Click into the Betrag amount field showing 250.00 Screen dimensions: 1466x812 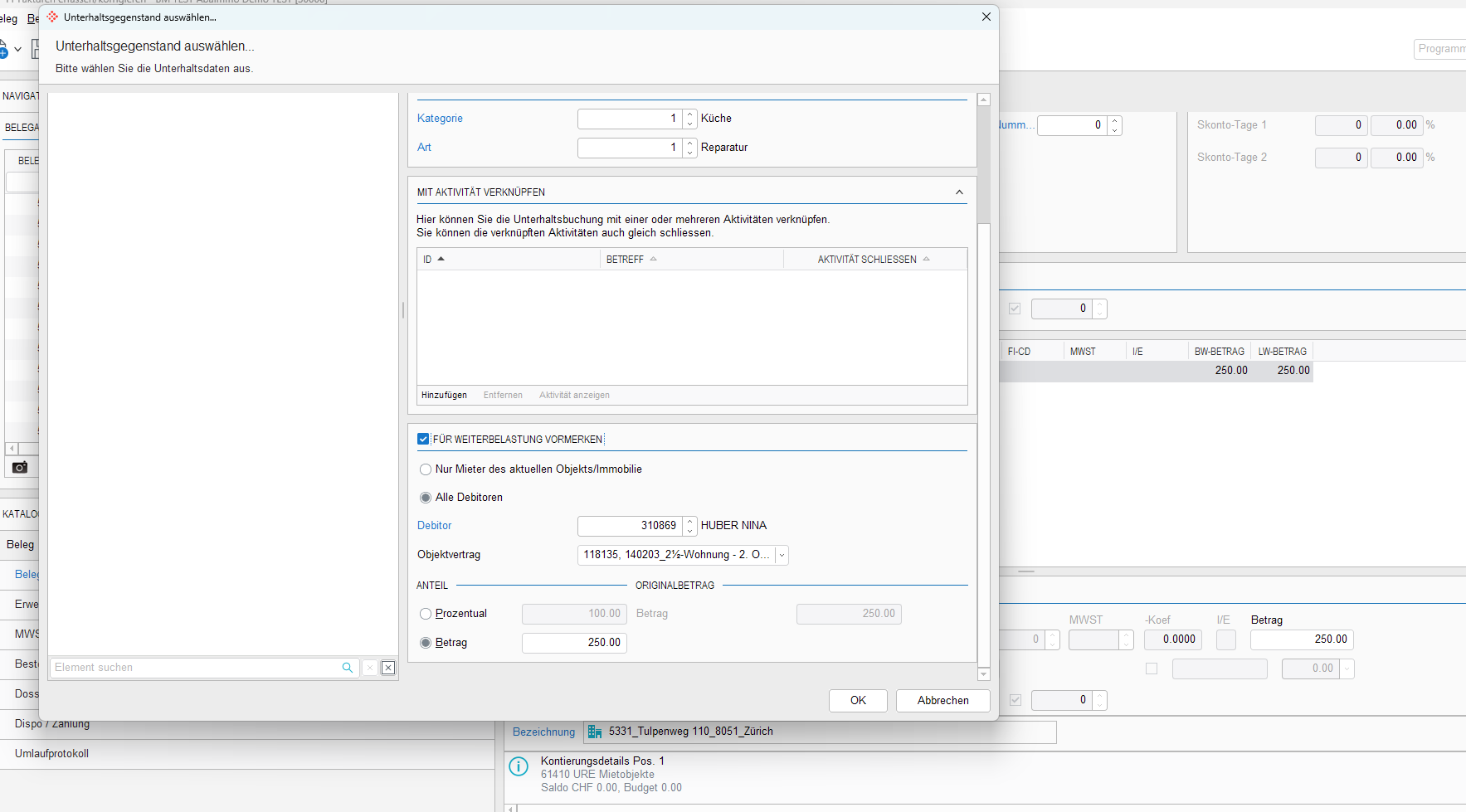(x=574, y=643)
